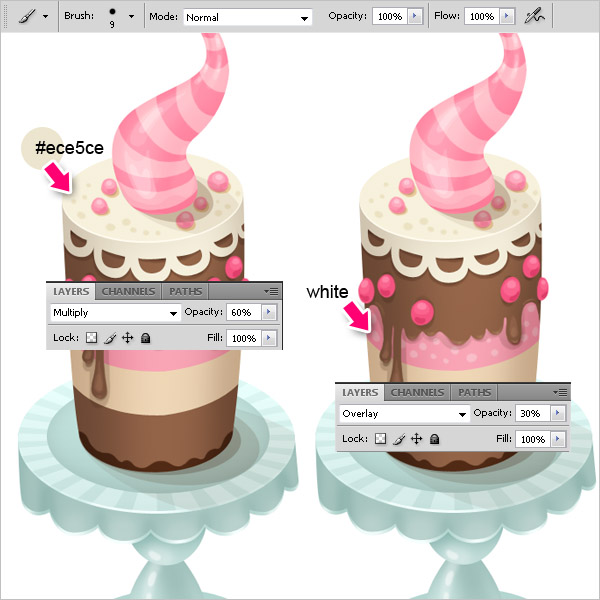Select the Layers tab in Multiply panel
Screen dimensions: 600x600
point(71,292)
